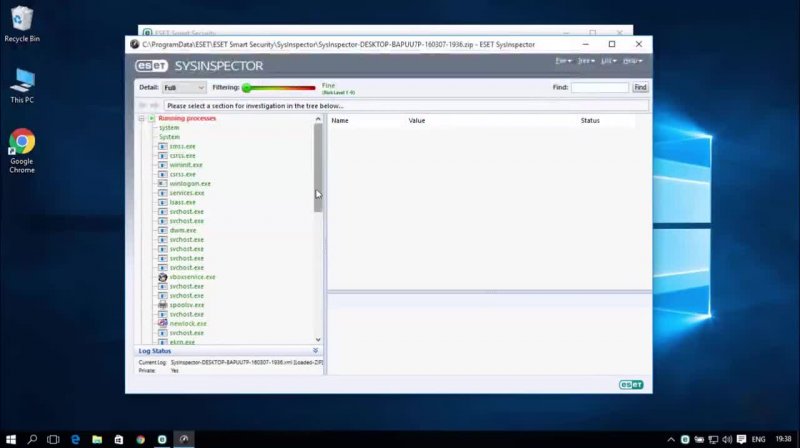This screenshot has height=448, width=800.
Task: Click the back navigation arrow
Action: (x=141, y=105)
